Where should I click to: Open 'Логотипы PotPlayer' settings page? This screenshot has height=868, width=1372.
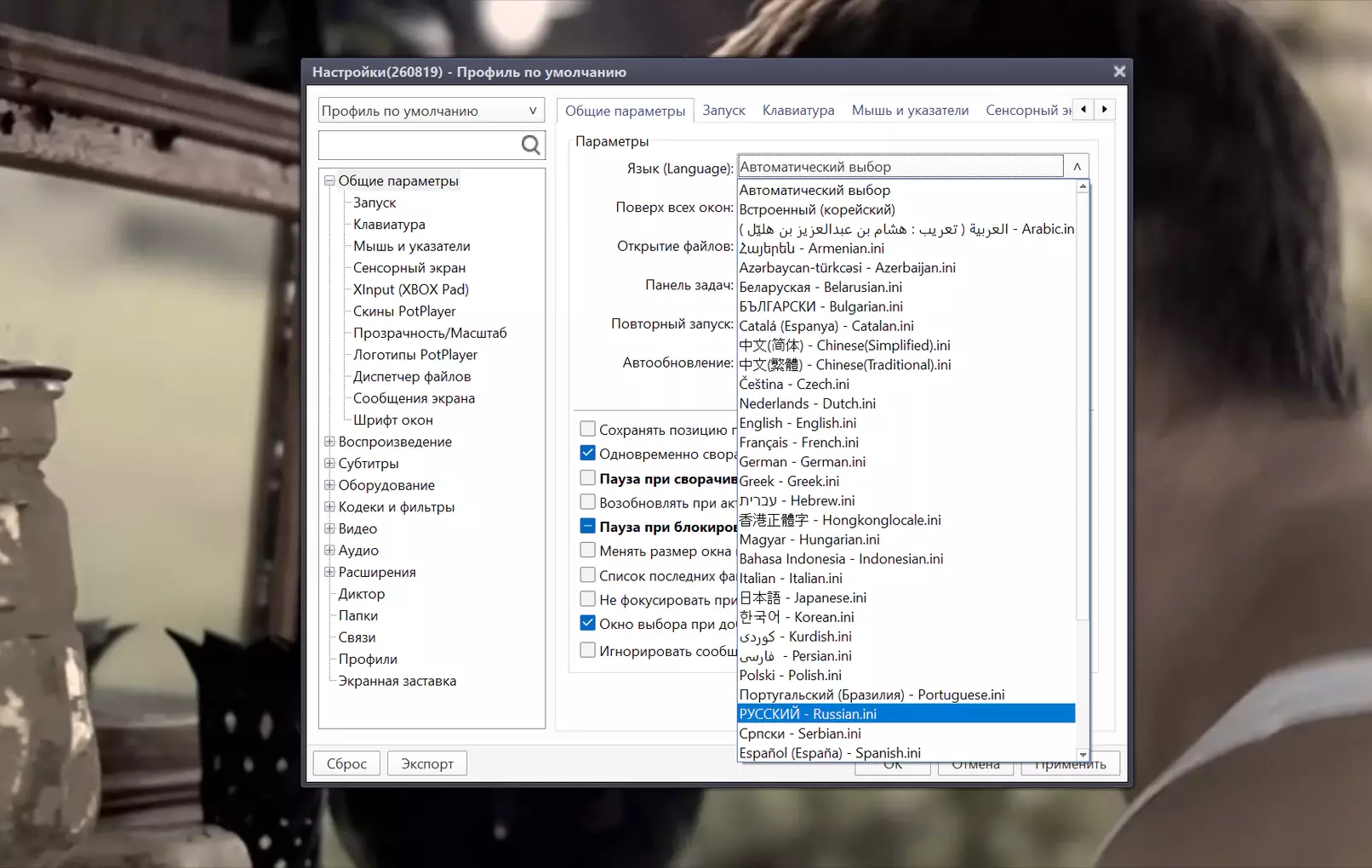pyautogui.click(x=415, y=355)
